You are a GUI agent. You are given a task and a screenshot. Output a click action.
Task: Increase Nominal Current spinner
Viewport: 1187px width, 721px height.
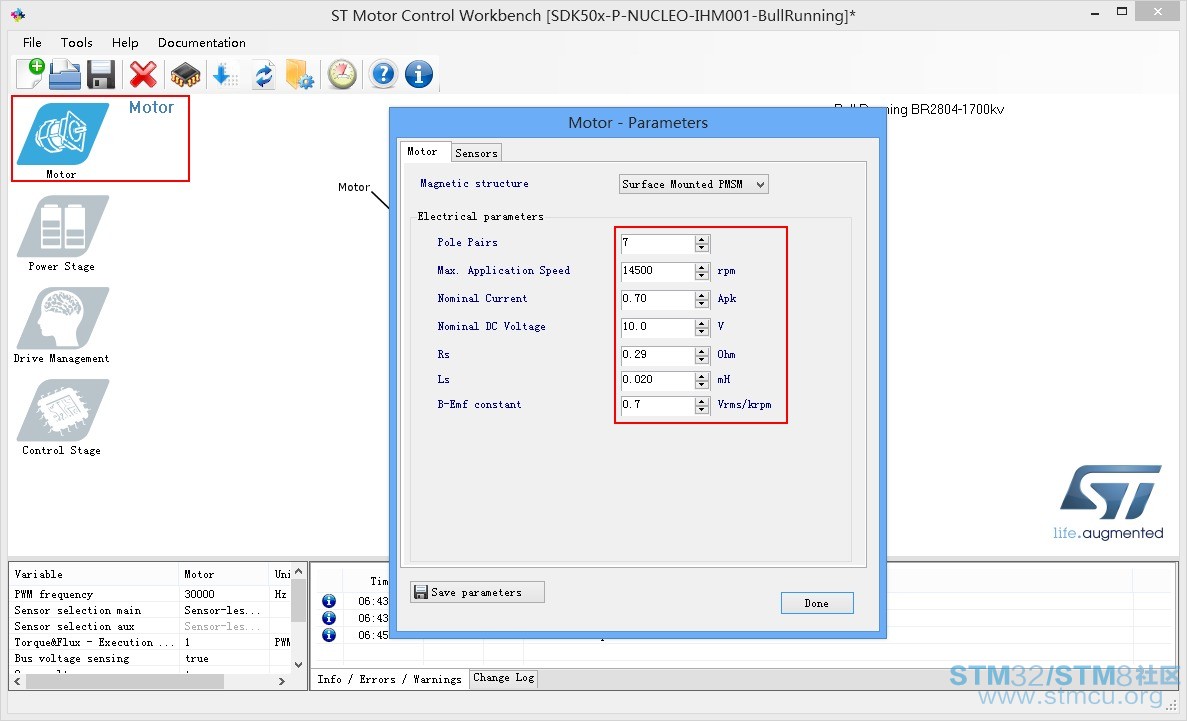click(x=702, y=295)
